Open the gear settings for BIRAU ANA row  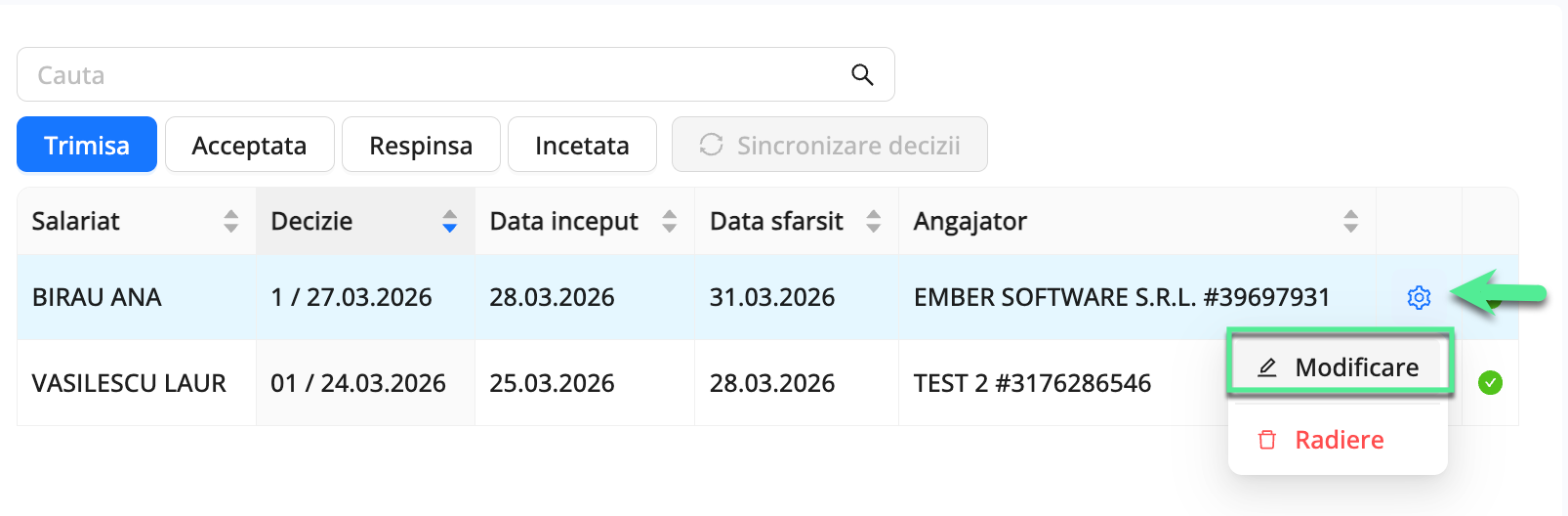tap(1419, 297)
